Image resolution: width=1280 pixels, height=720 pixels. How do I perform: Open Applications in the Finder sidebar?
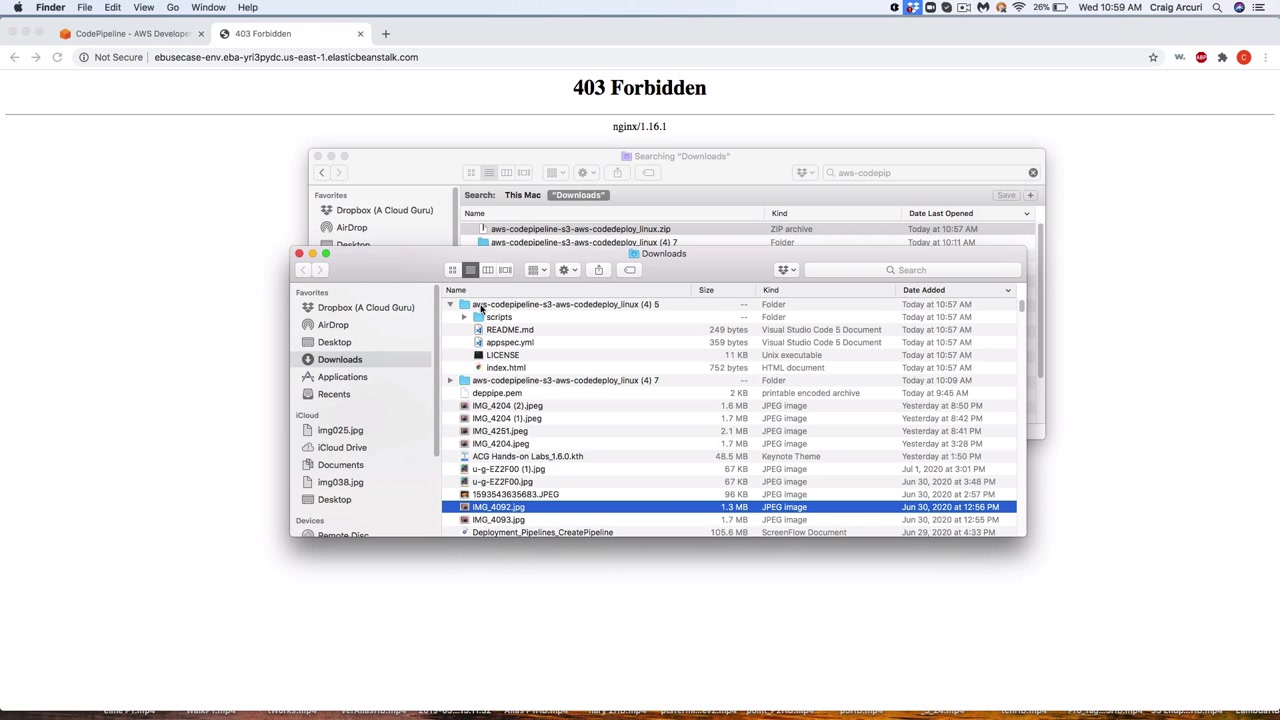342,377
